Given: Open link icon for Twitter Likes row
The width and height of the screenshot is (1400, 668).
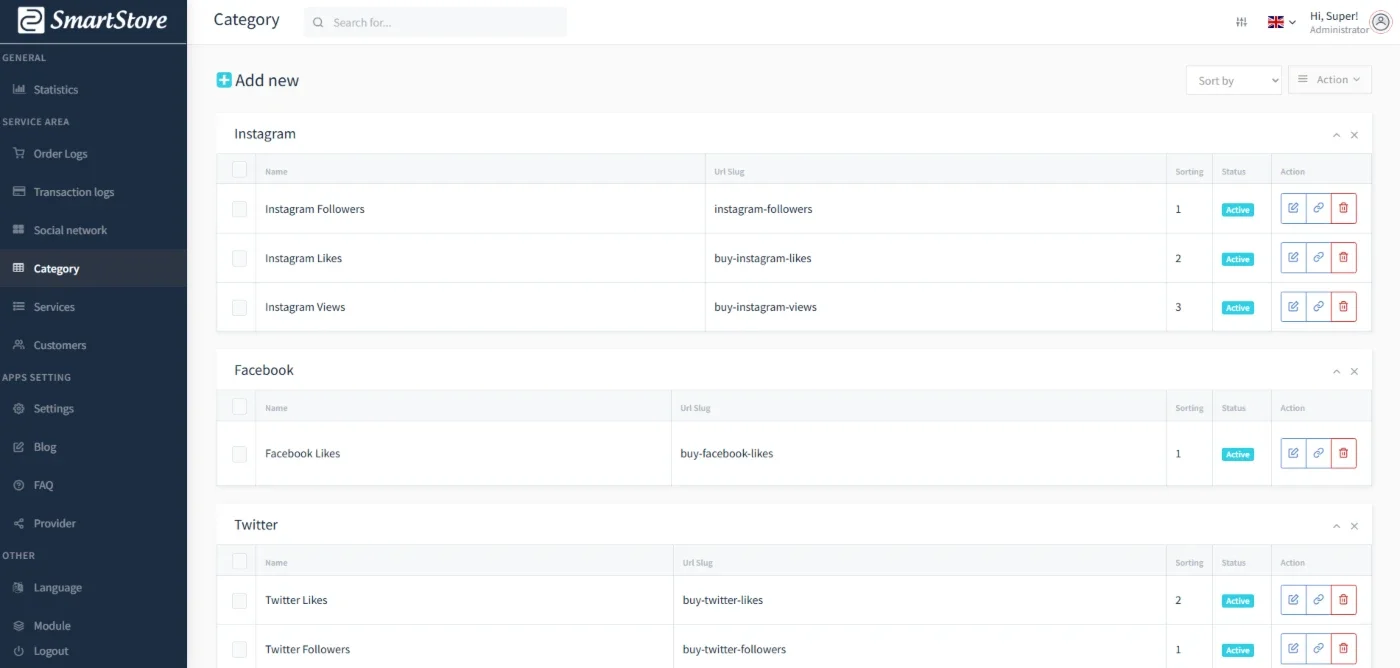Looking at the screenshot, I should (1318, 600).
